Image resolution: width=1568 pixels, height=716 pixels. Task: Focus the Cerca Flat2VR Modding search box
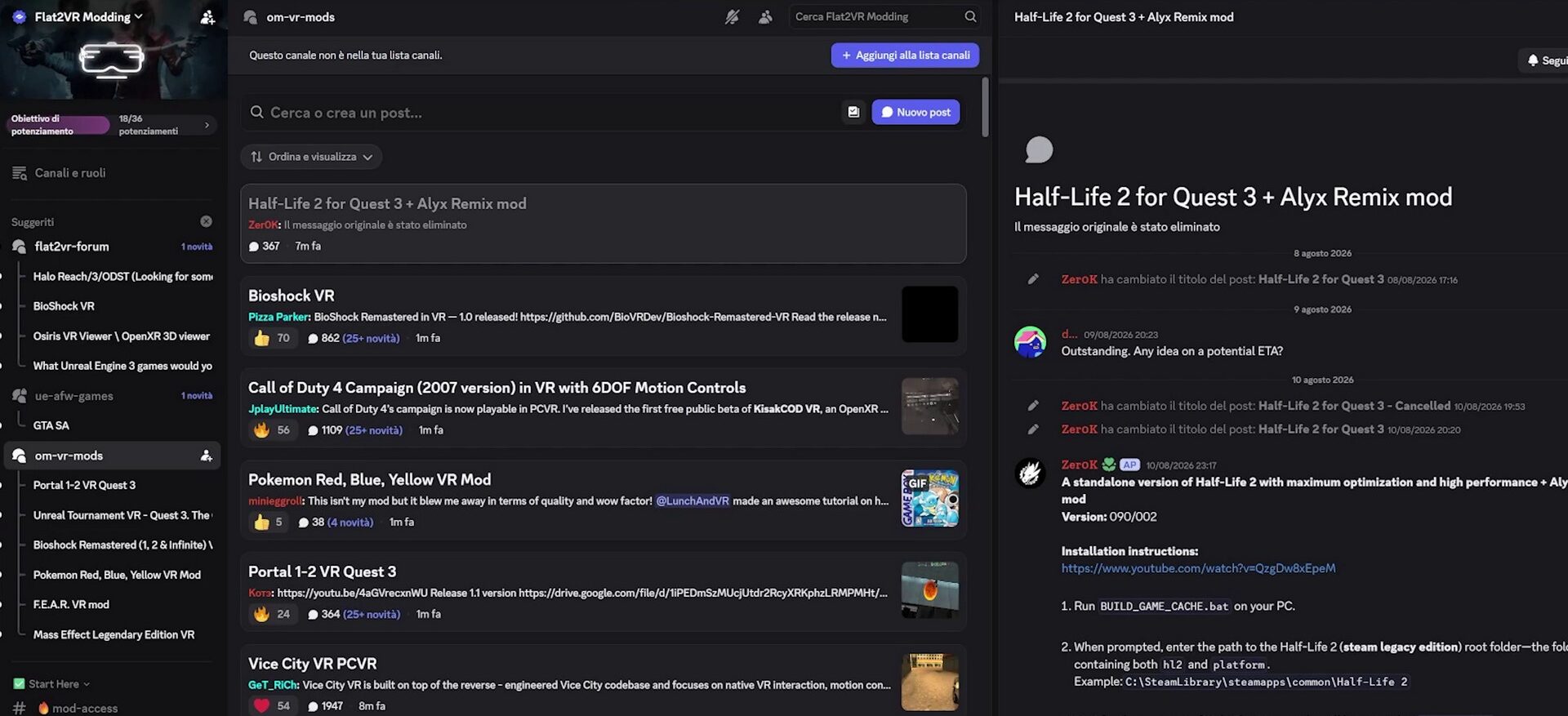click(884, 16)
